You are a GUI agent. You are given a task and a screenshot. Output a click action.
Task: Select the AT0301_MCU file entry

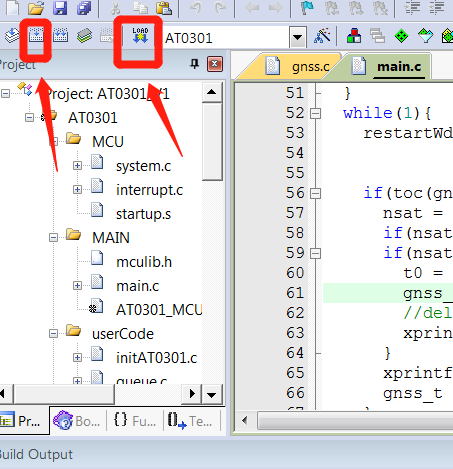159,310
